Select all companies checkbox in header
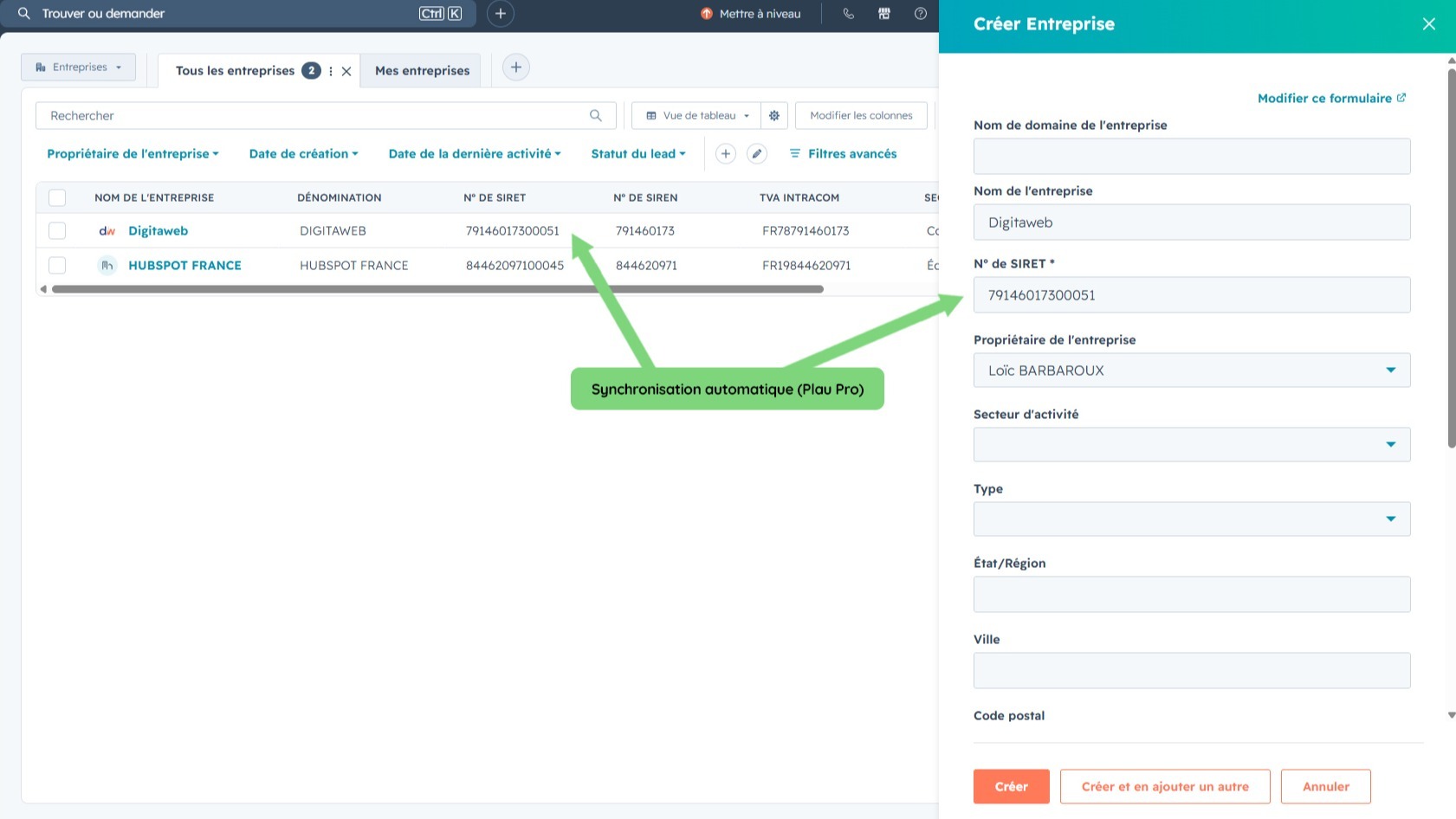Image resolution: width=1456 pixels, height=819 pixels. point(57,197)
